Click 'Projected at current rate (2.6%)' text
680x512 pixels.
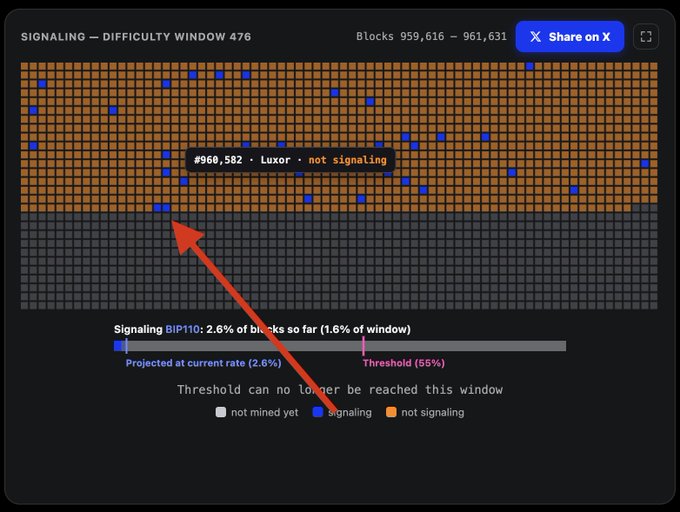click(203, 363)
